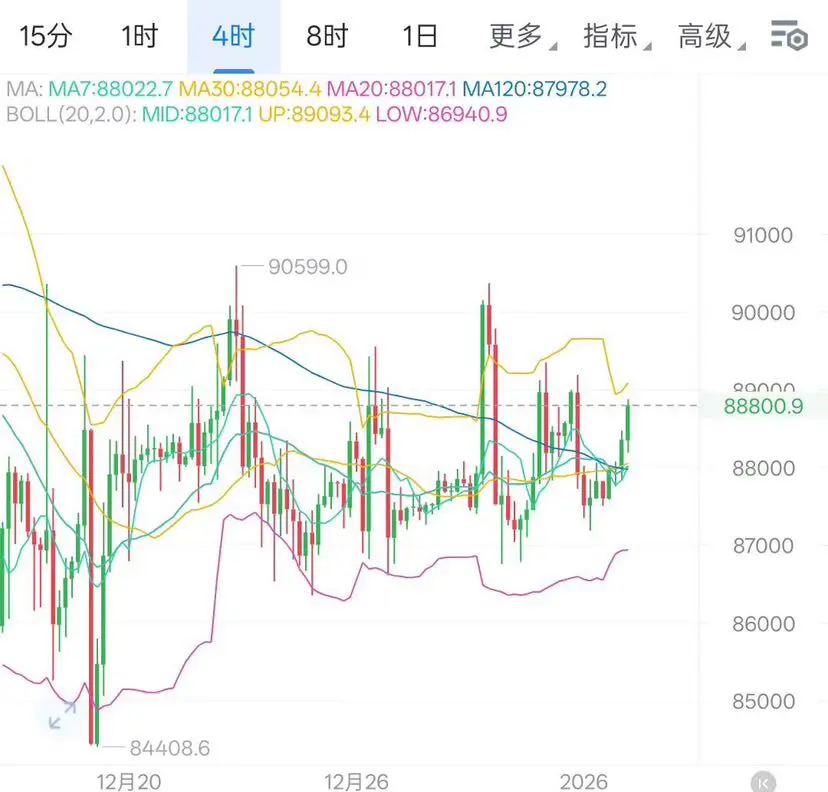Viewport: 828px width, 792px height.
Task: Switch to the 8时 timeframe tab
Action: pyautogui.click(x=327, y=36)
